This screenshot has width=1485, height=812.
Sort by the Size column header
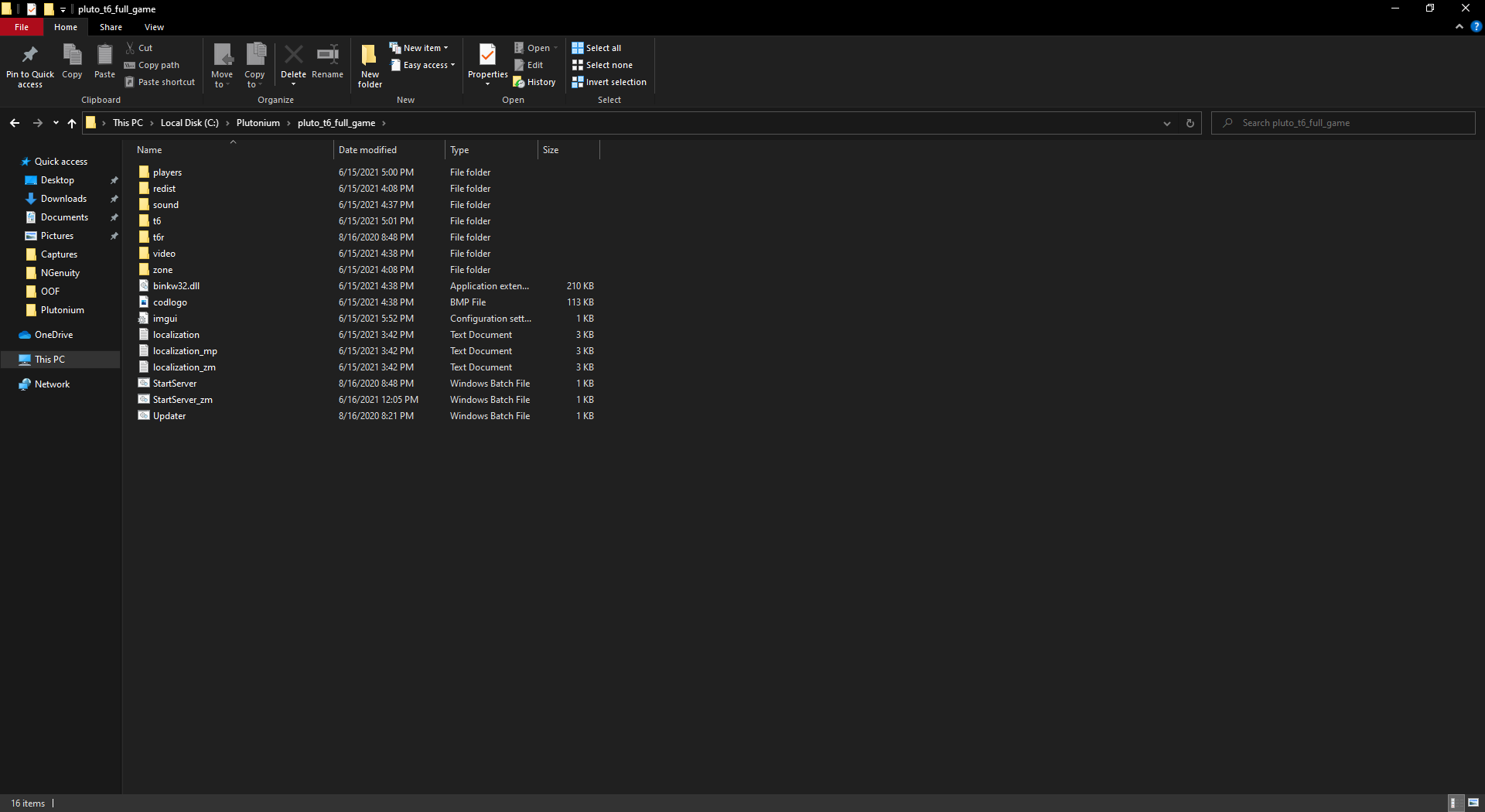(568, 150)
